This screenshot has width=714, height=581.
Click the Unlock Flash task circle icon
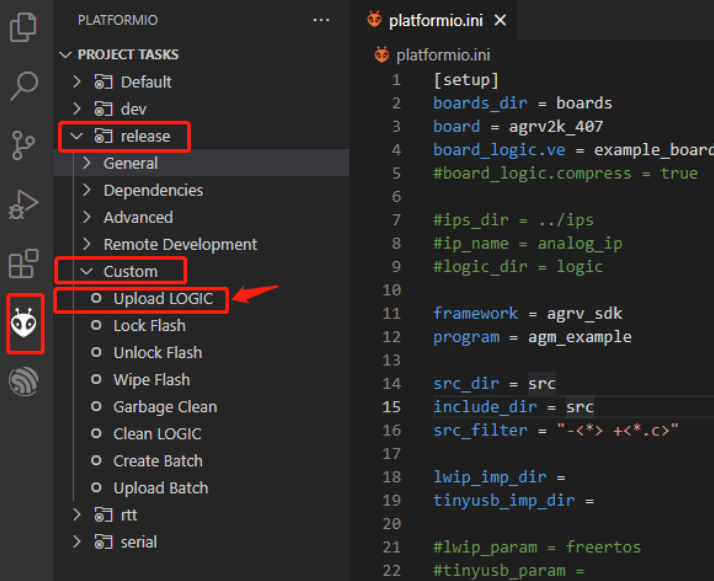tap(96, 352)
